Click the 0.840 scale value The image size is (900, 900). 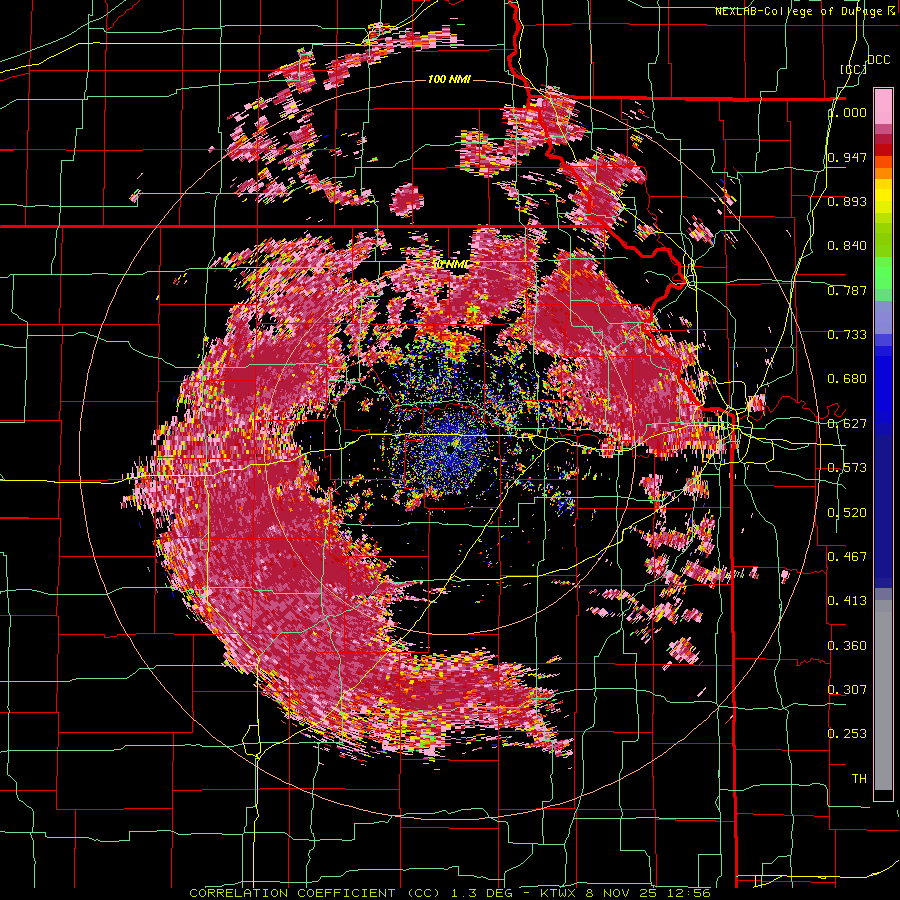(847, 246)
